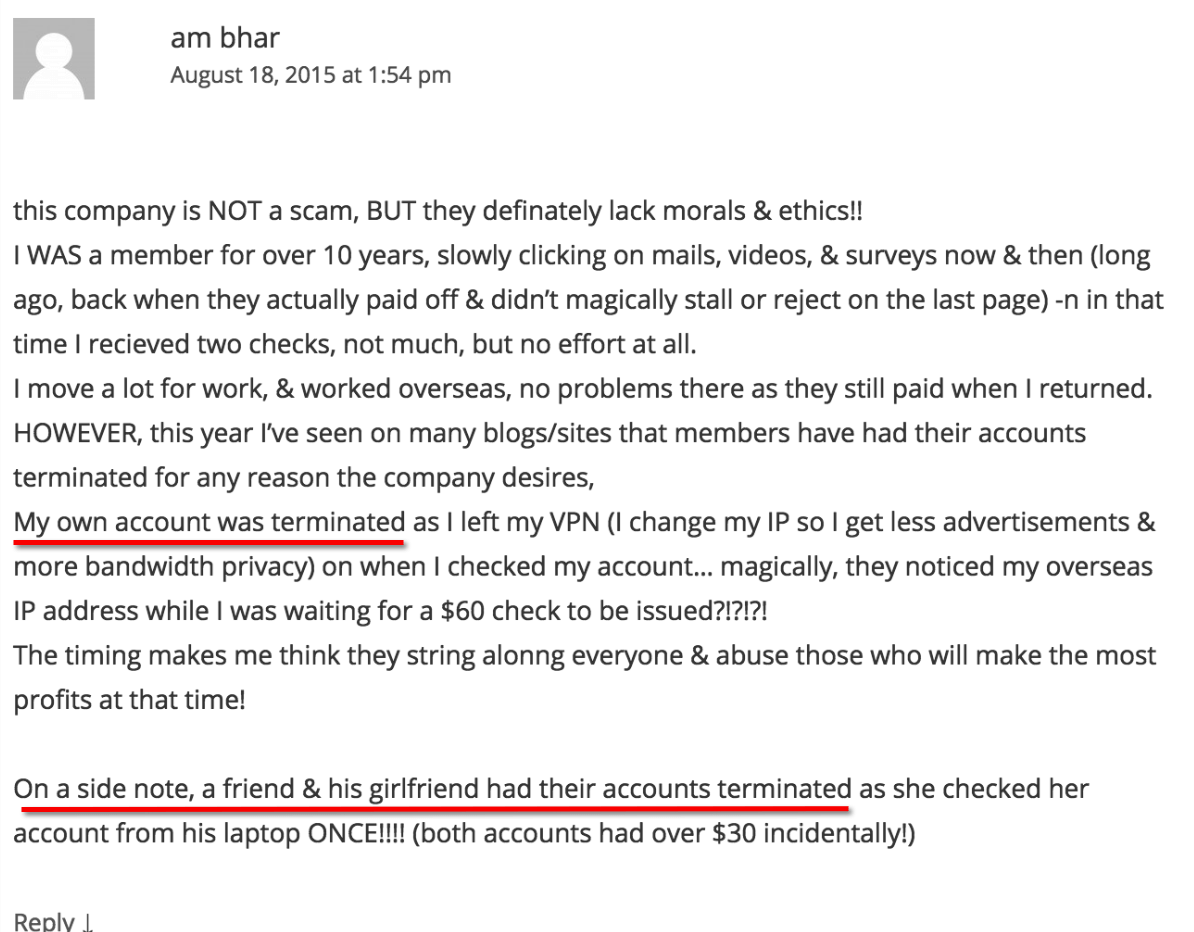Image resolution: width=1194 pixels, height=932 pixels.
Task: Click the Reply link below the comment
Action: [44, 921]
